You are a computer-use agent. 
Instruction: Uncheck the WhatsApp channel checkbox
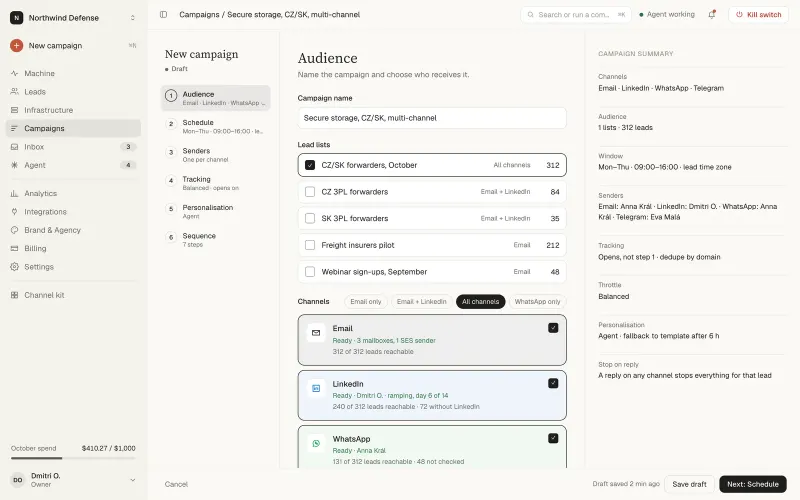pyautogui.click(x=553, y=438)
